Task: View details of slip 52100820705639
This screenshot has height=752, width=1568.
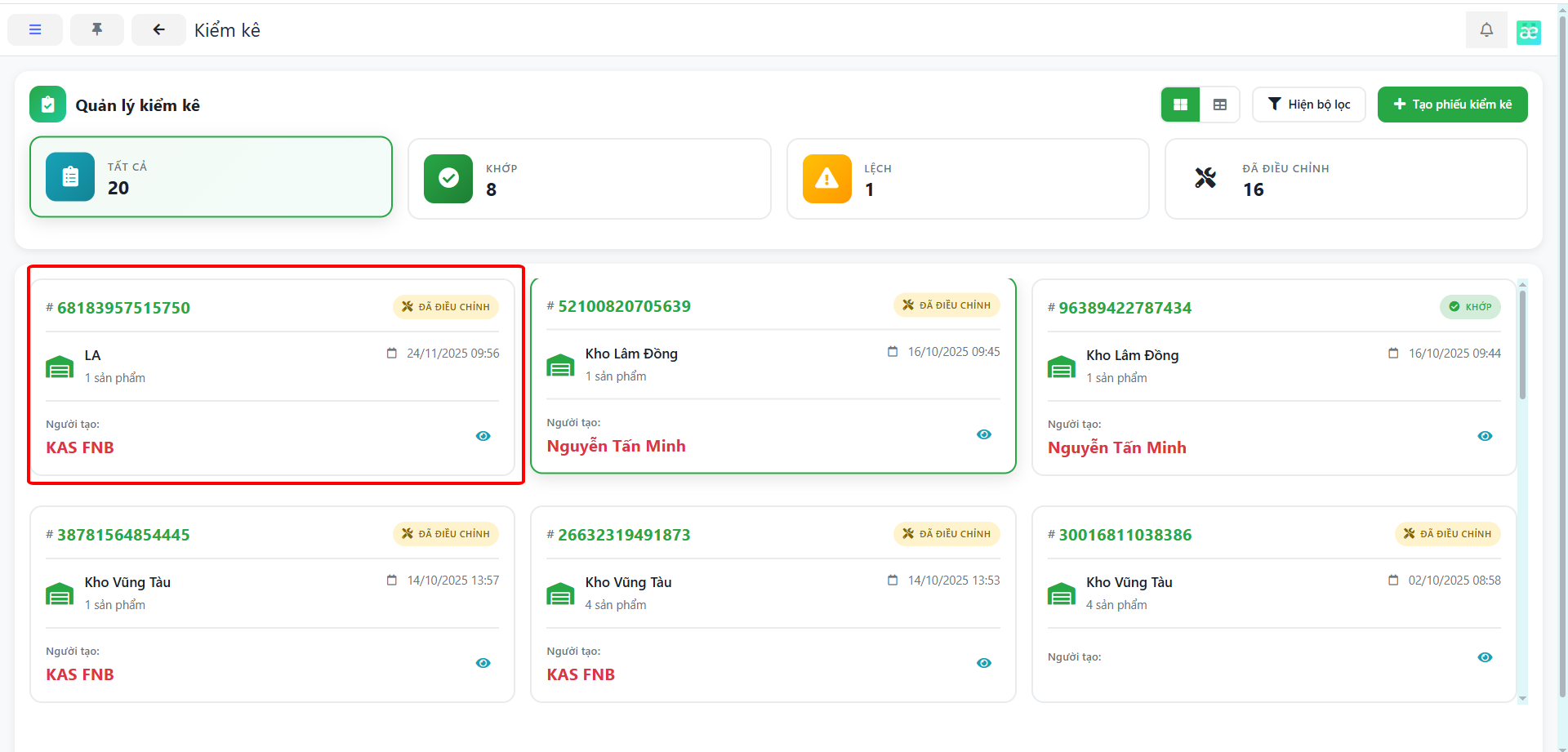Action: point(984,434)
